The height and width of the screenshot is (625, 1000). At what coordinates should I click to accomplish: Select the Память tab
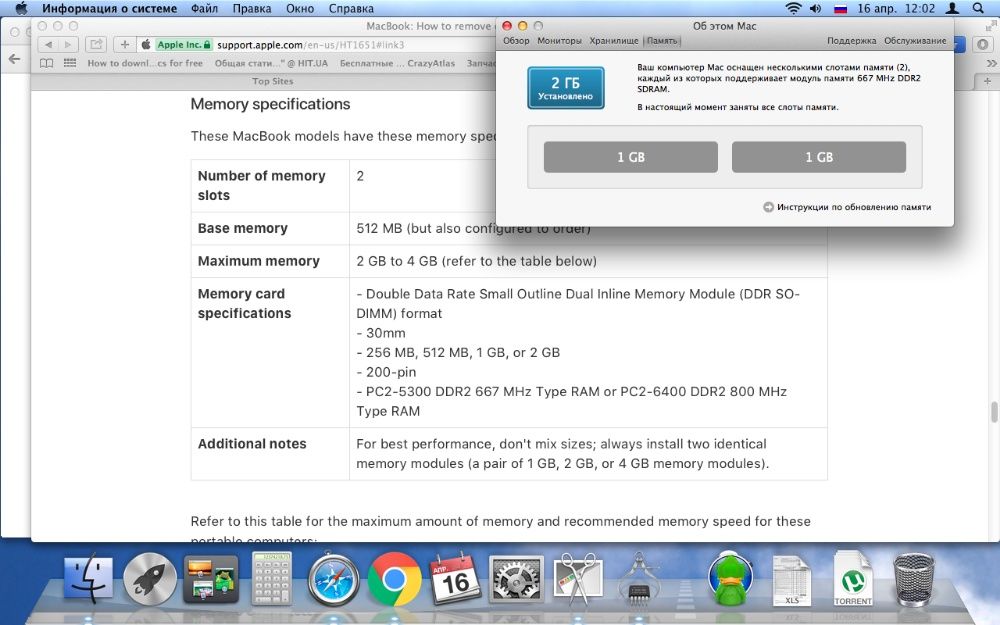click(x=662, y=41)
